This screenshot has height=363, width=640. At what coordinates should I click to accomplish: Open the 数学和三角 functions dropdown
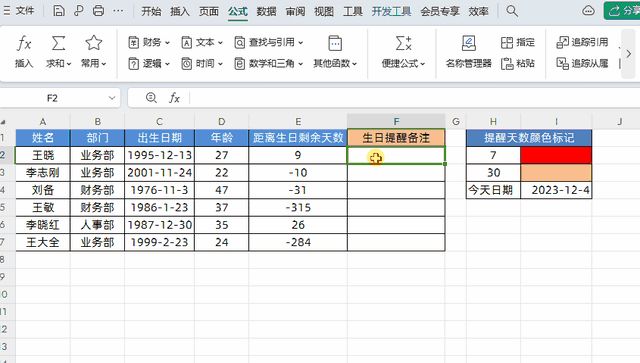(269, 63)
